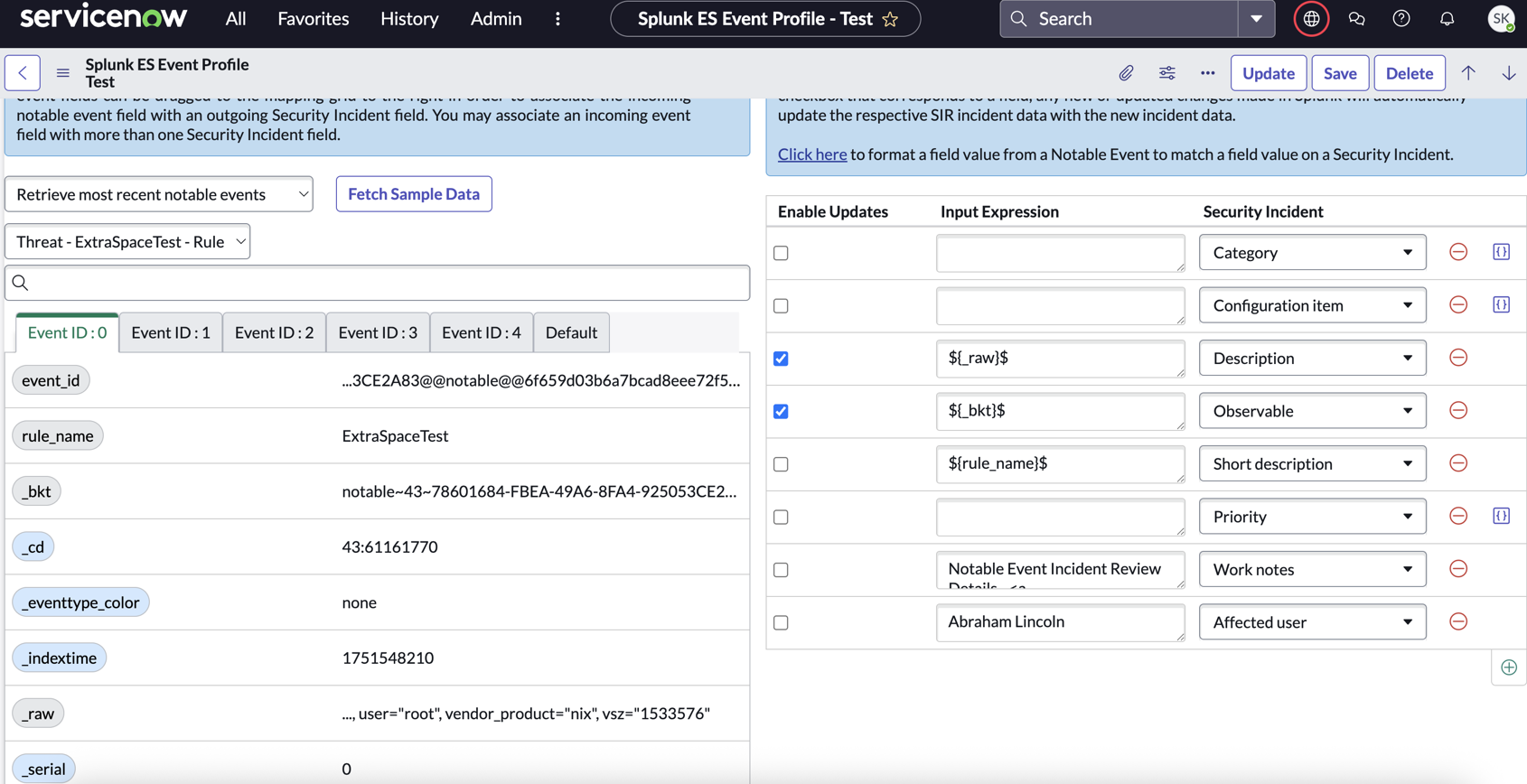
Task: Open the Category security incident dropdown
Action: pyautogui.click(x=1312, y=253)
